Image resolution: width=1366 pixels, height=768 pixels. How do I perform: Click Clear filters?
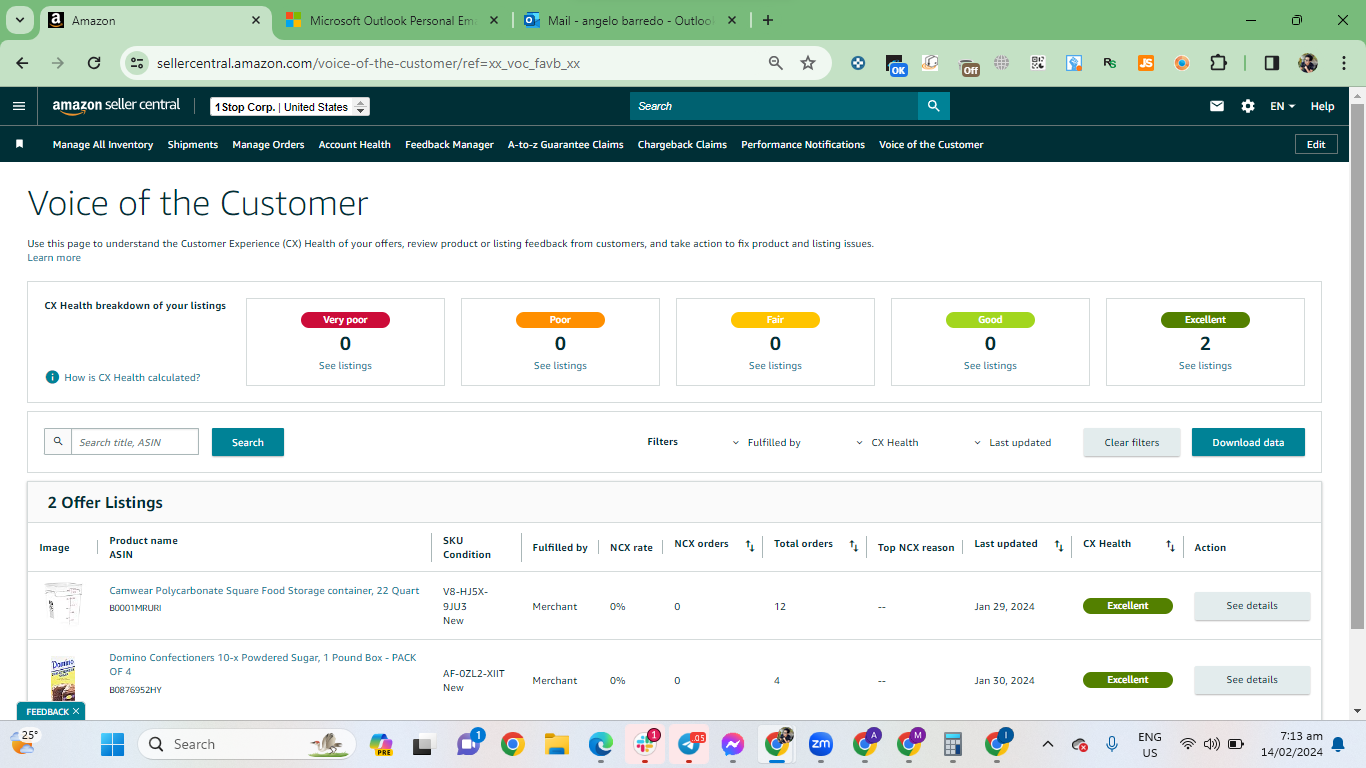pos(1132,442)
